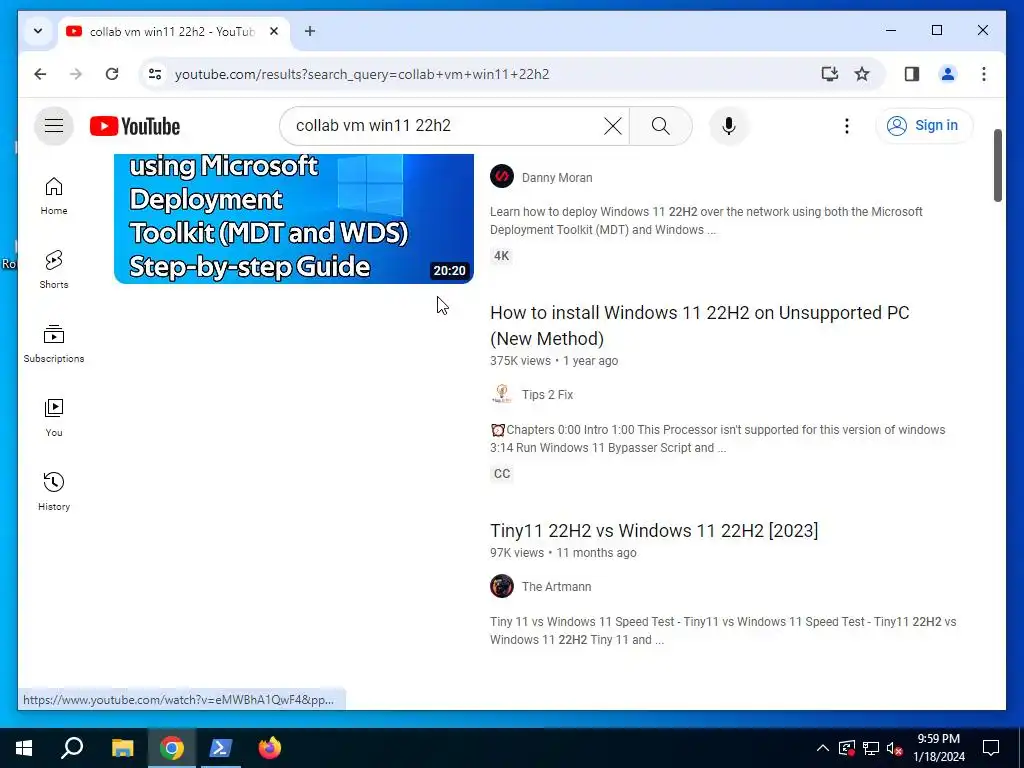Open YouTube settings three-dot menu
This screenshot has width=1024, height=768.
click(x=846, y=125)
